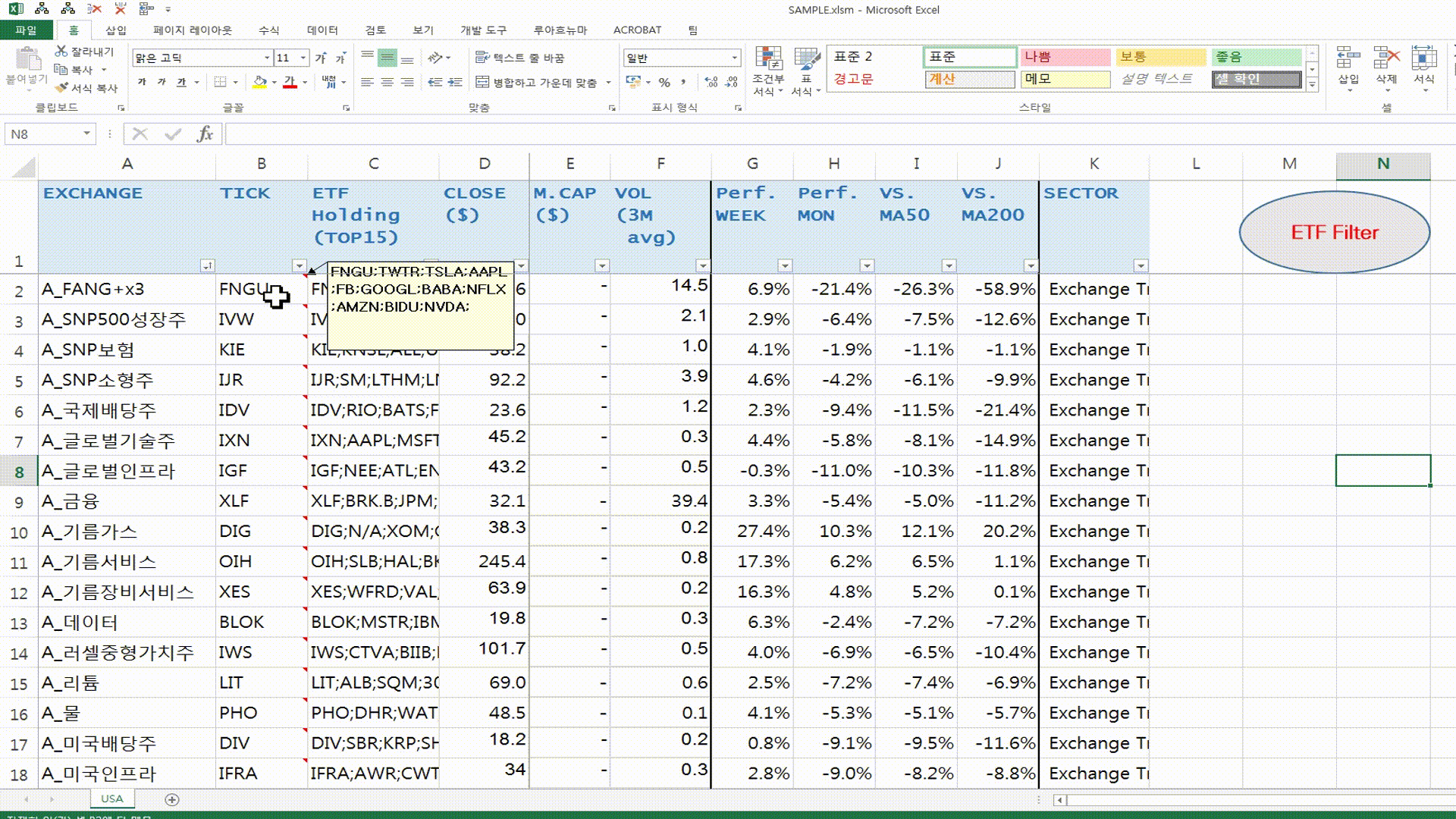Open the filter dropdown for SECTOR column
Image resolution: width=1456 pixels, height=819 pixels.
click(x=1141, y=265)
